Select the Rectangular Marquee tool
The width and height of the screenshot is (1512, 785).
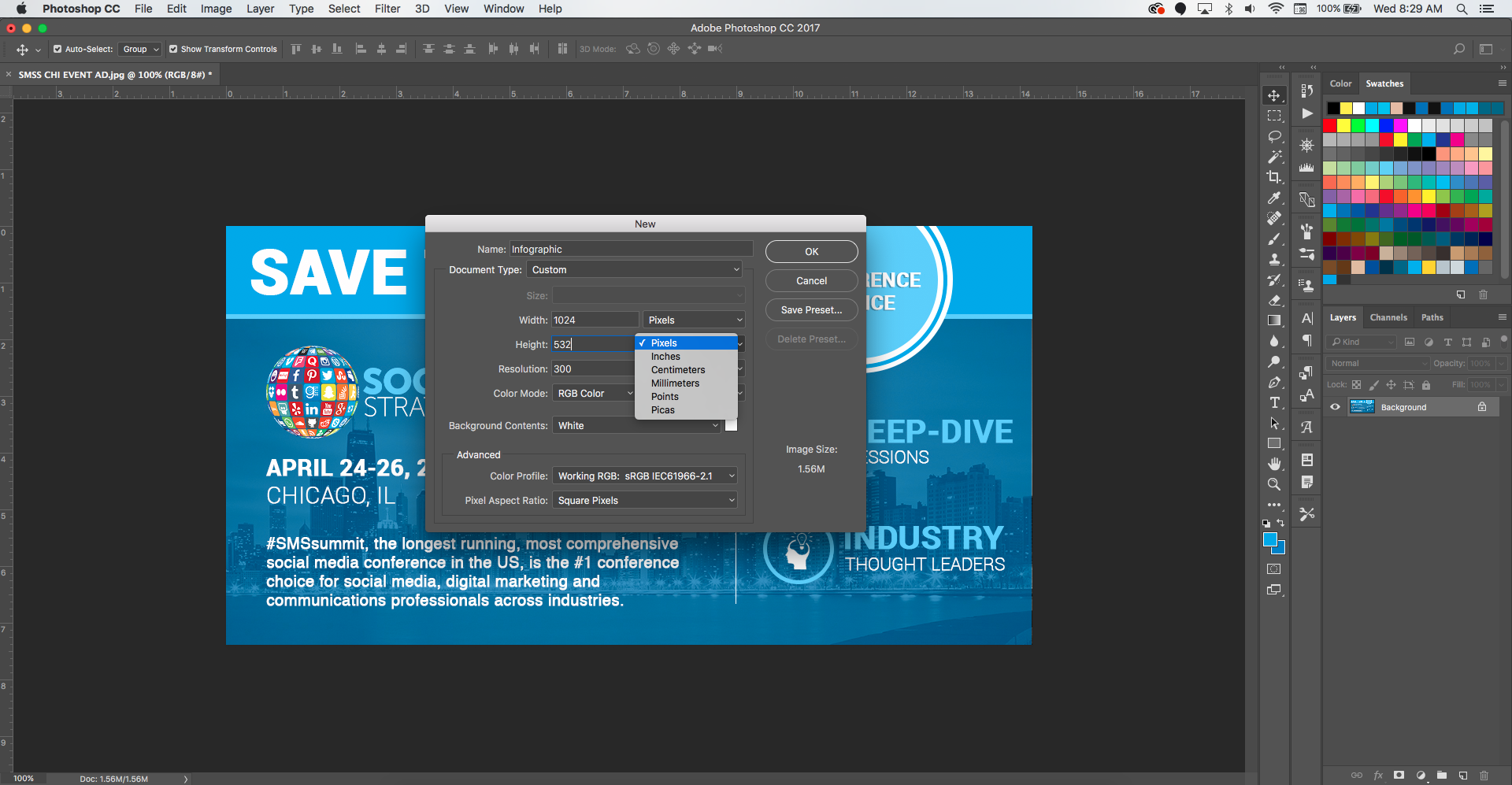1274,116
